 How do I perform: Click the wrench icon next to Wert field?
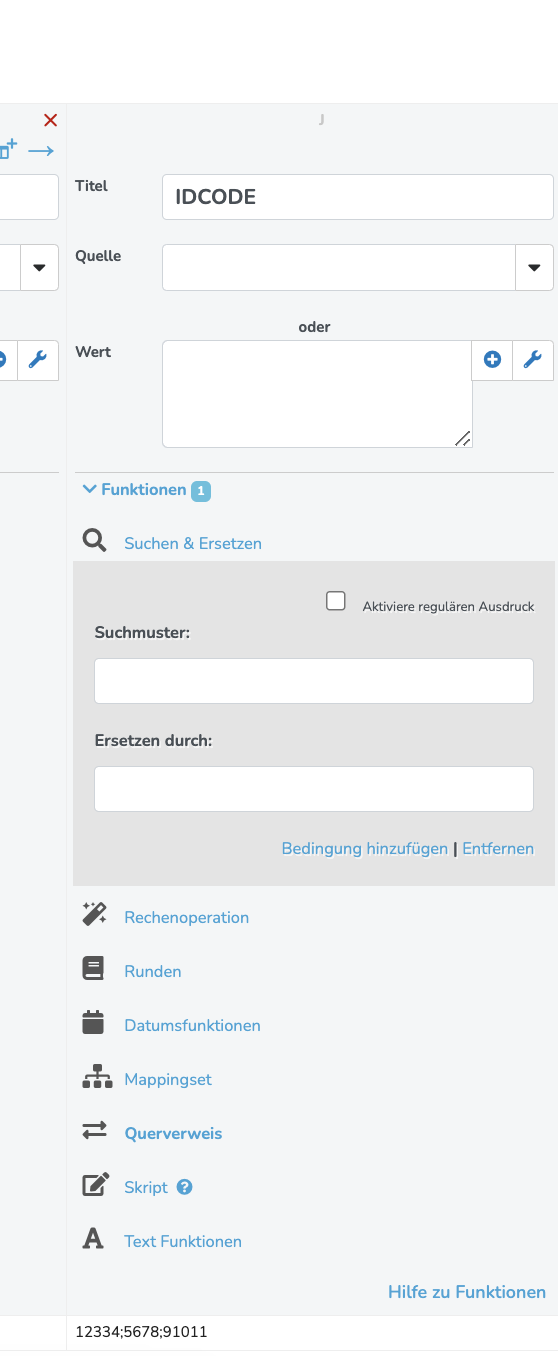pyautogui.click(x=533, y=360)
